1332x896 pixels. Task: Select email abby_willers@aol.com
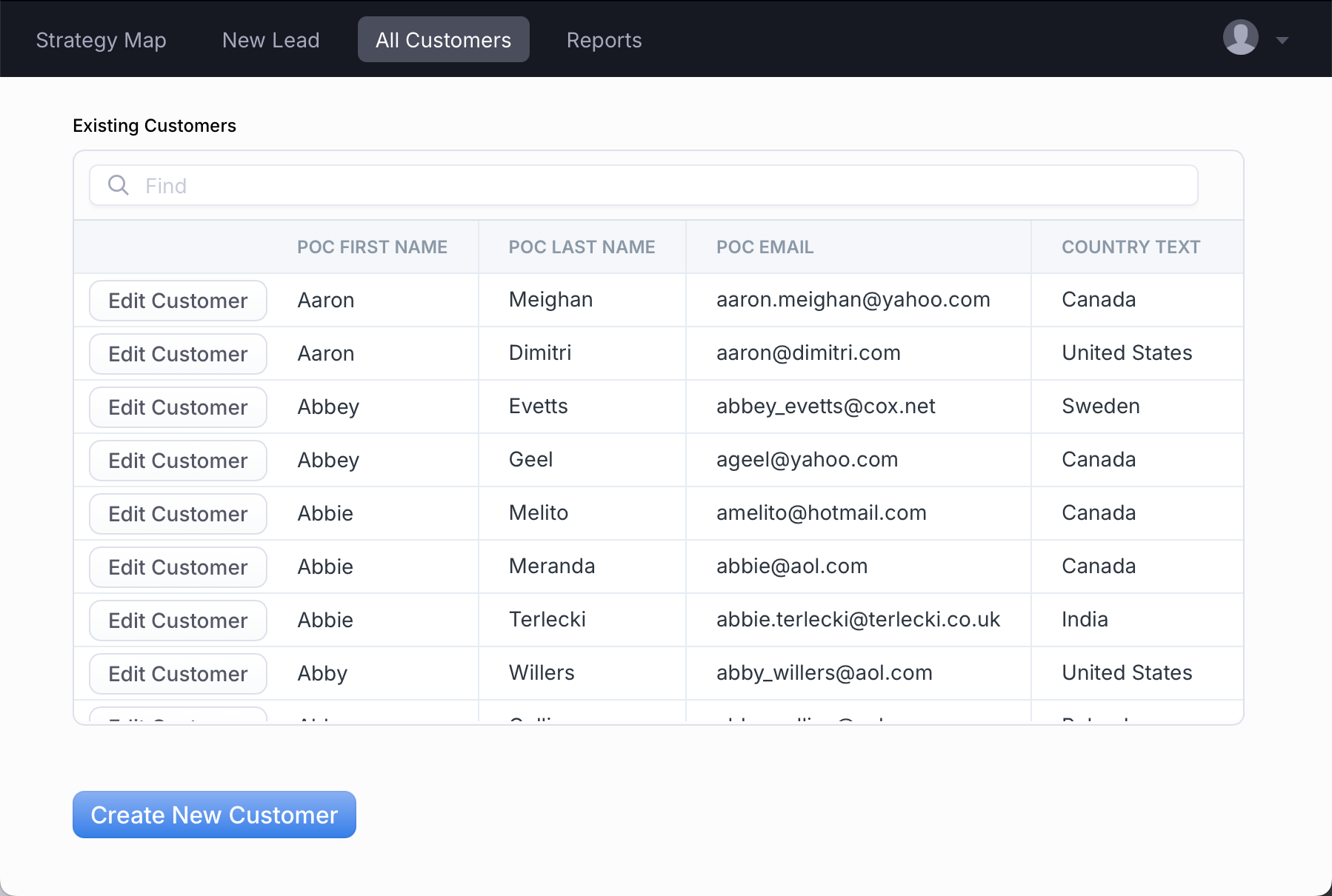click(x=824, y=673)
